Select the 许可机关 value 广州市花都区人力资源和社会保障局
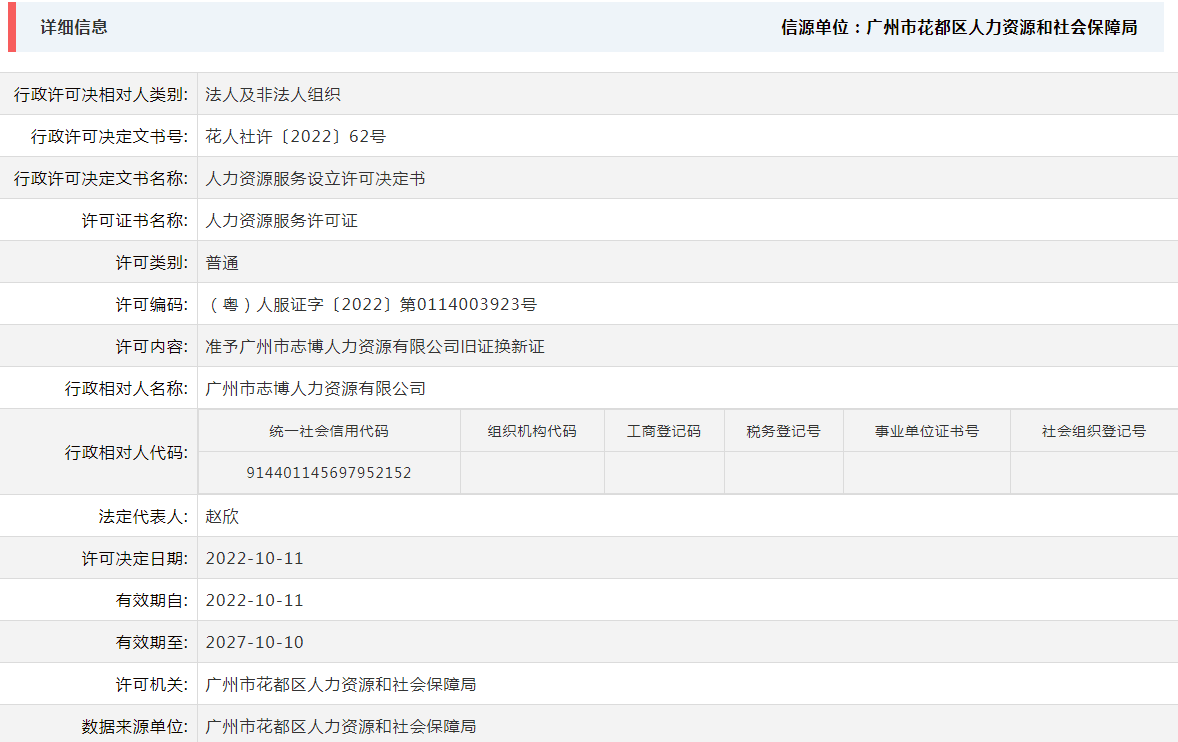The height and width of the screenshot is (742, 1178). [340, 685]
